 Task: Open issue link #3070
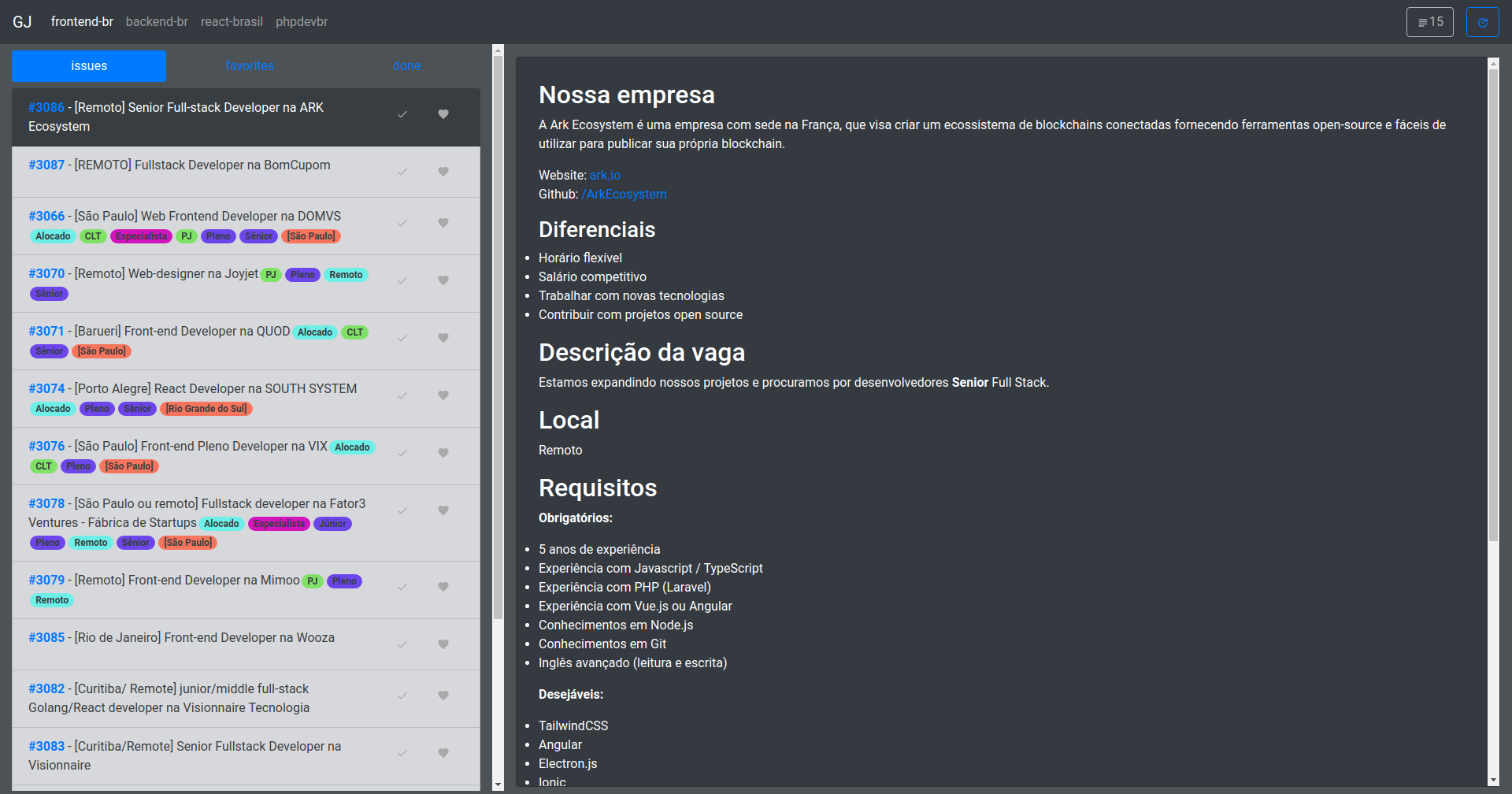click(46, 273)
